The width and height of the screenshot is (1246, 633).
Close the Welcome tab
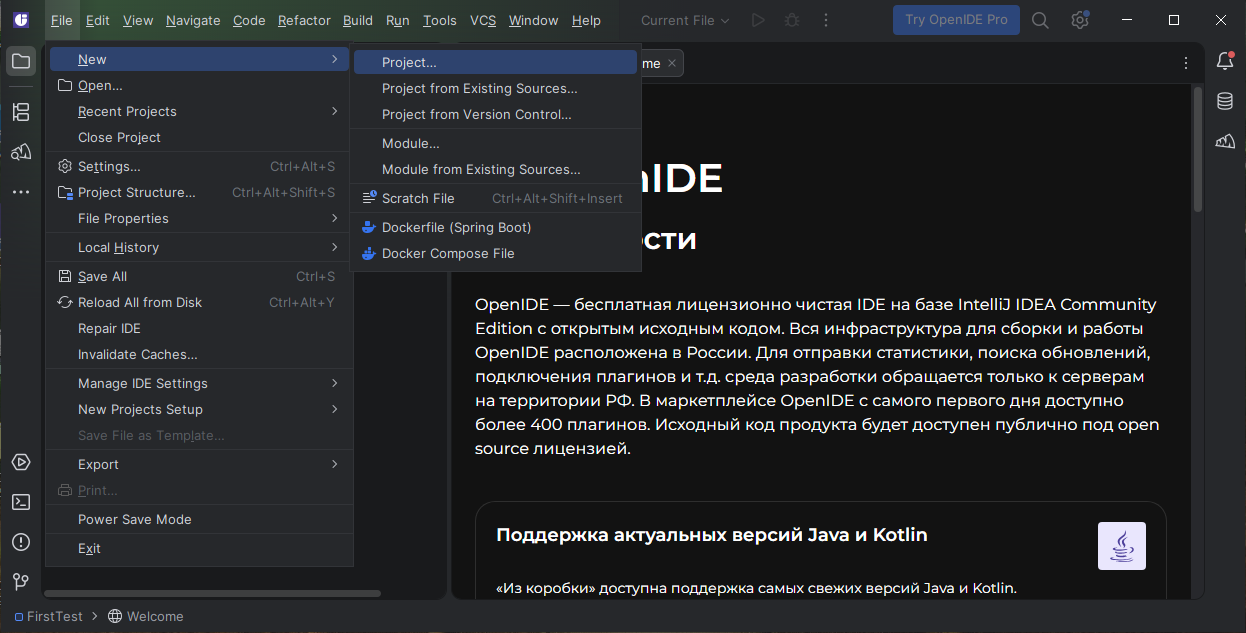pos(672,63)
